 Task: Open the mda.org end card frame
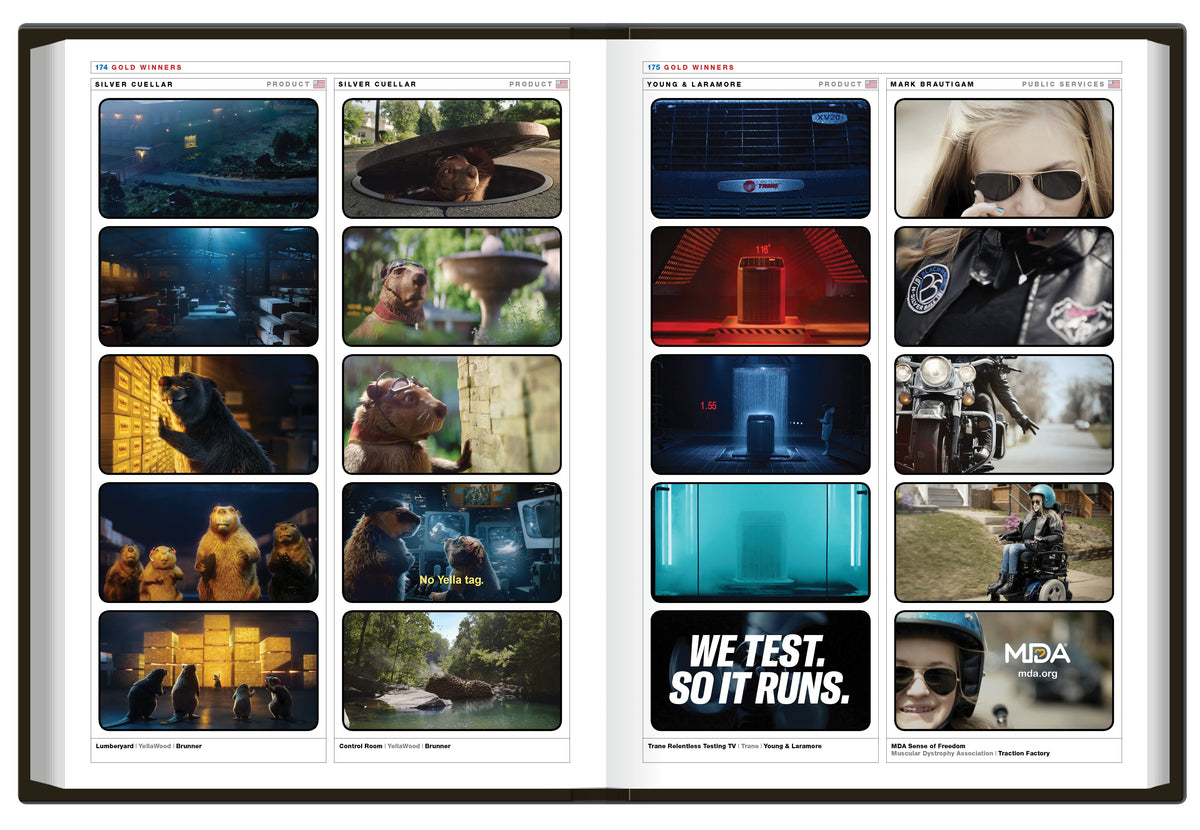point(1004,670)
